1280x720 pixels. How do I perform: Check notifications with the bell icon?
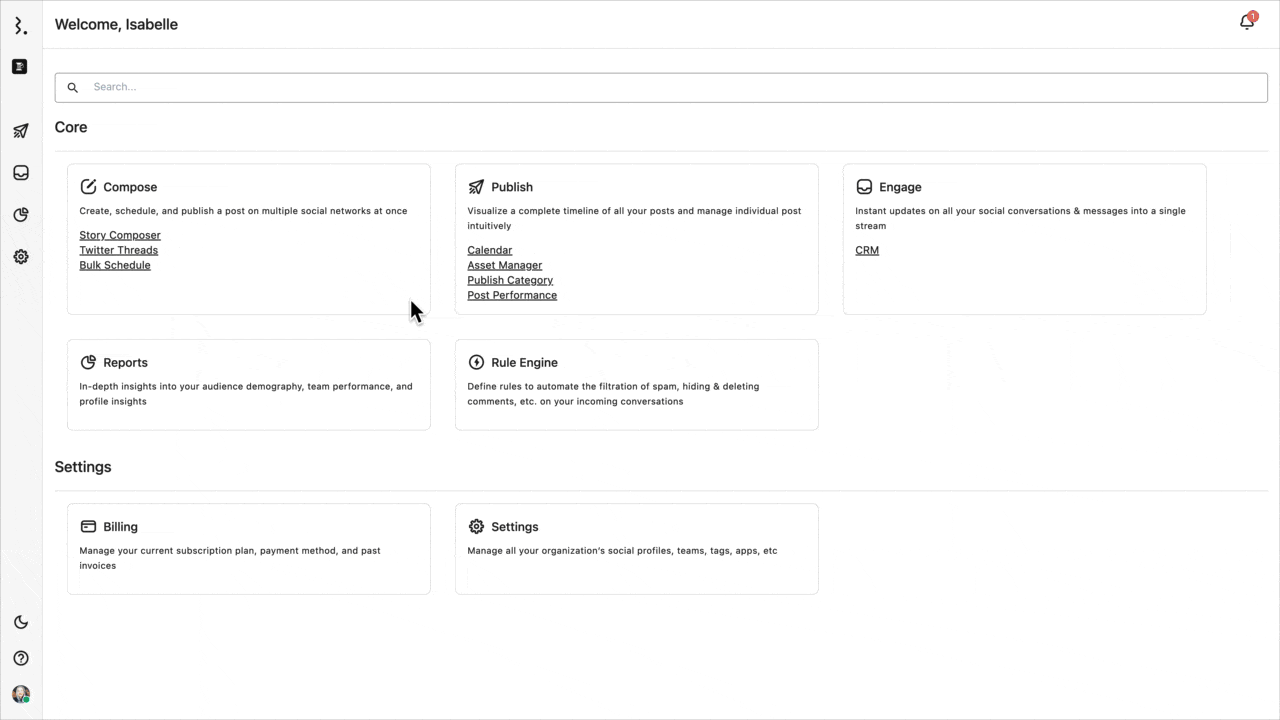(1246, 22)
